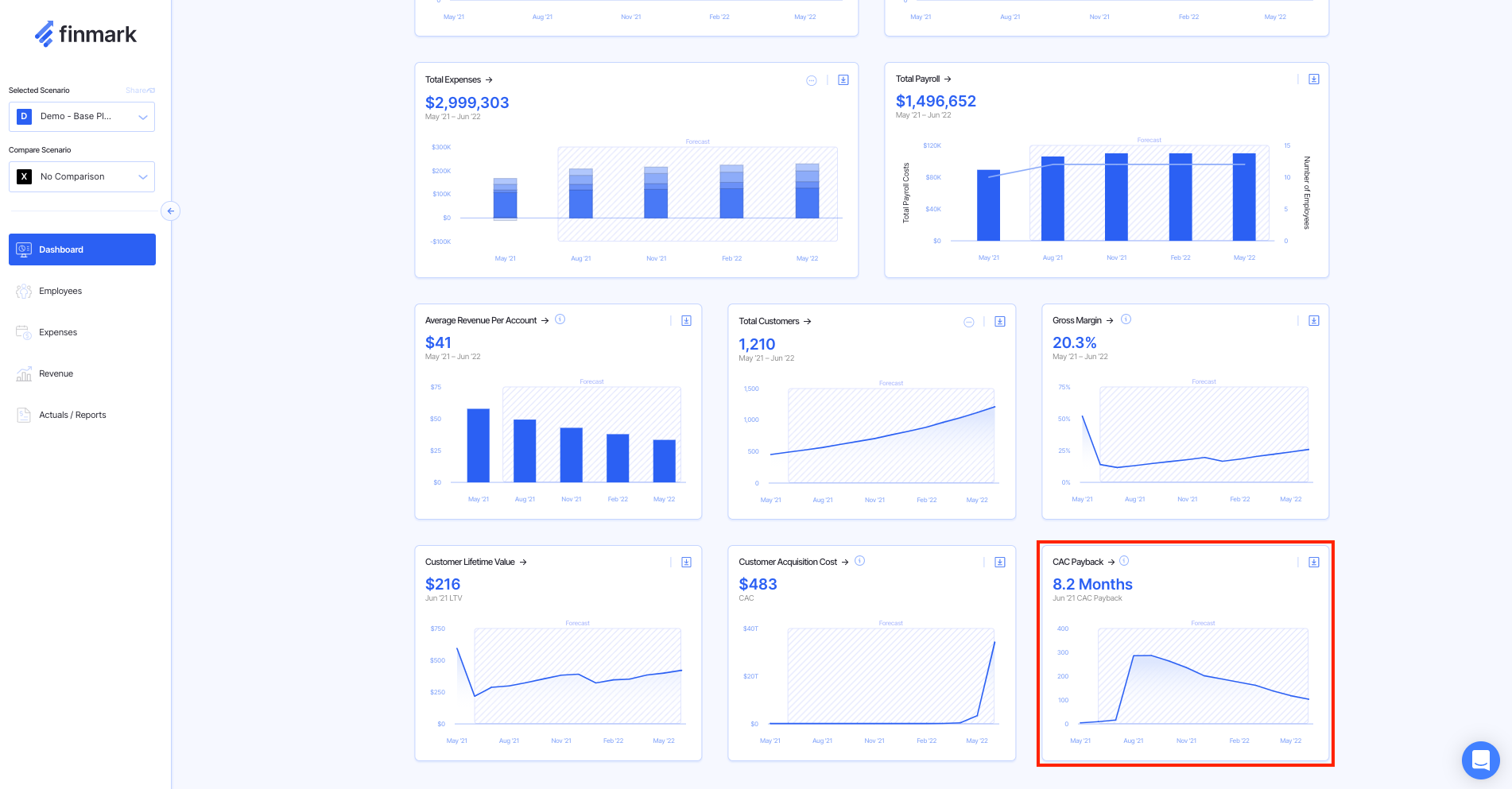
Task: Collapse the left sidebar panel
Action: [x=170, y=211]
